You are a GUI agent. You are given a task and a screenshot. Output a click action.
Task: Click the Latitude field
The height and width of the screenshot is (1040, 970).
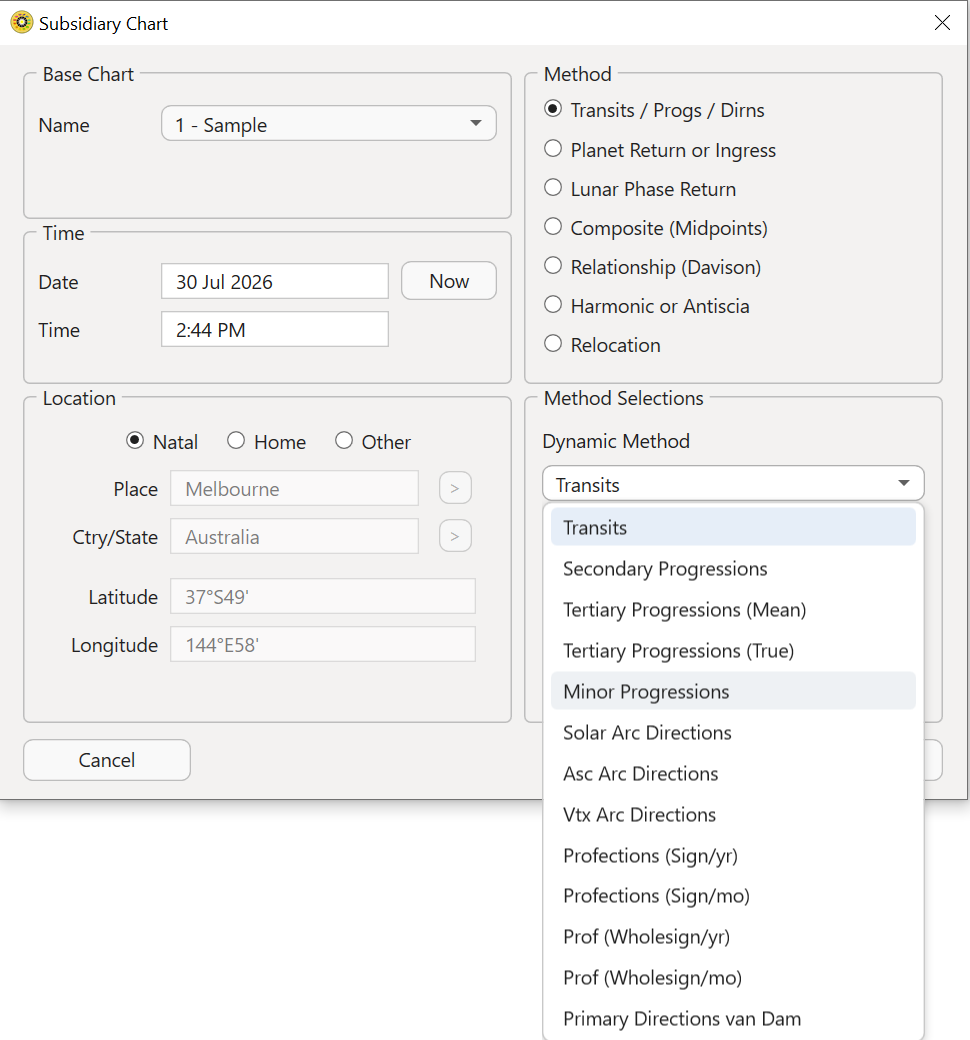[x=322, y=596]
